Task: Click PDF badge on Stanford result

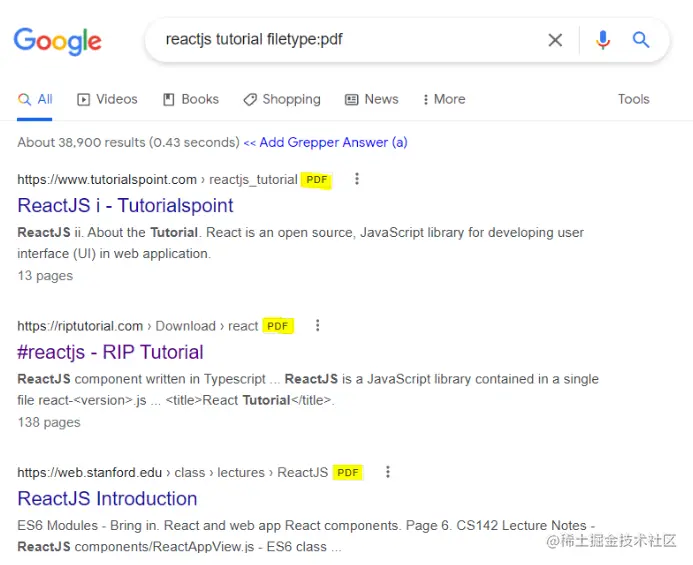Action: tap(348, 473)
